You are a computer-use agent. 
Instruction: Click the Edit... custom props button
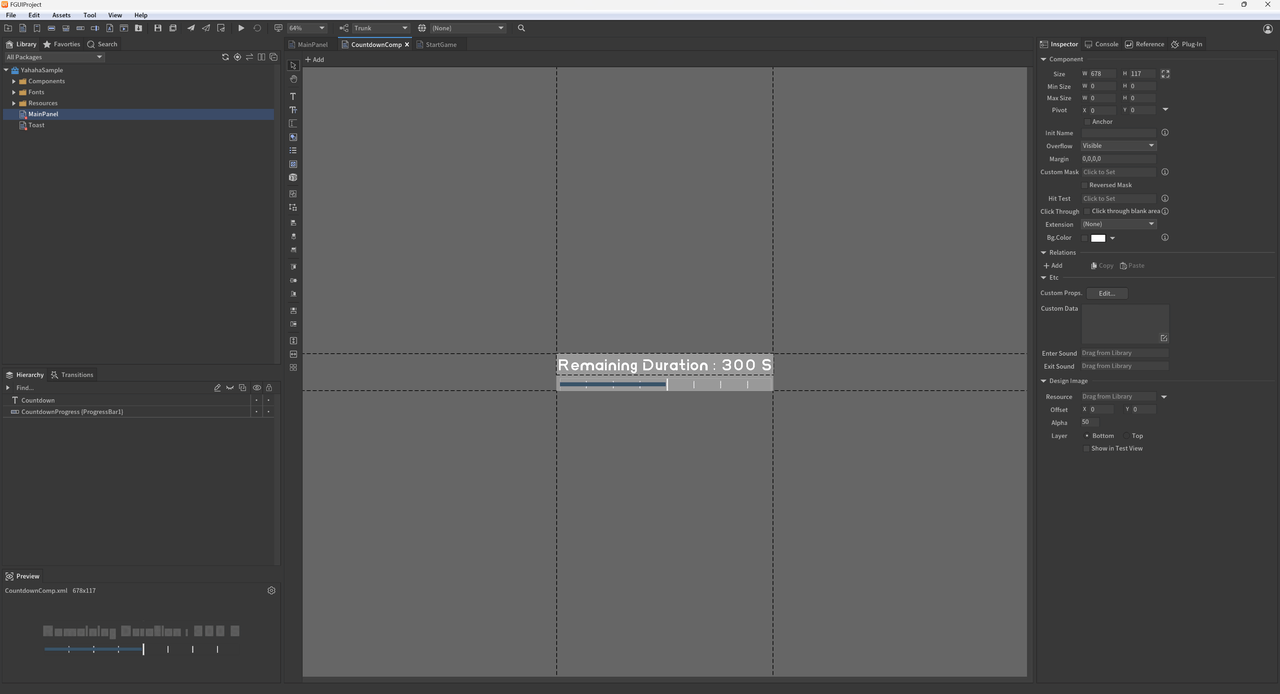coord(1106,293)
